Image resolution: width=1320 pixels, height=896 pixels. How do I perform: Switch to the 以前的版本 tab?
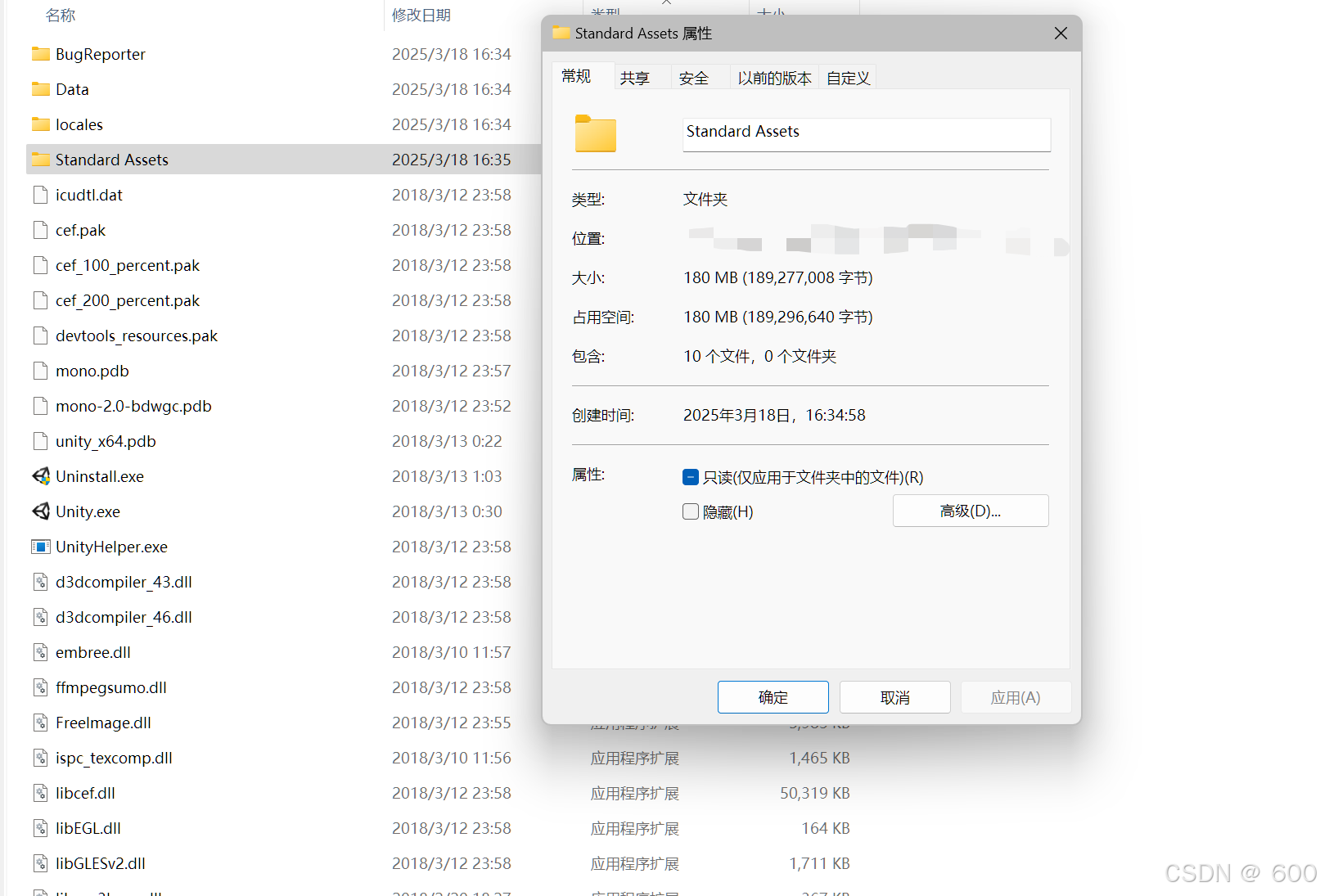click(x=775, y=78)
